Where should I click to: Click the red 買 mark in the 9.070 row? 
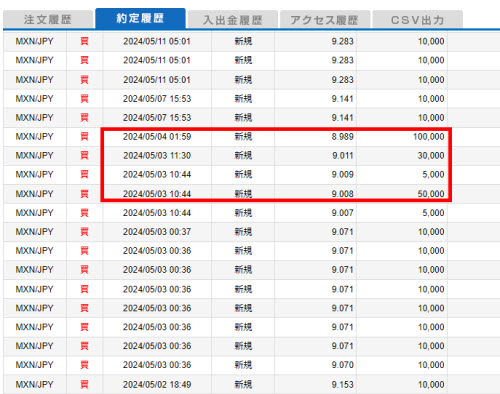[x=84, y=365]
